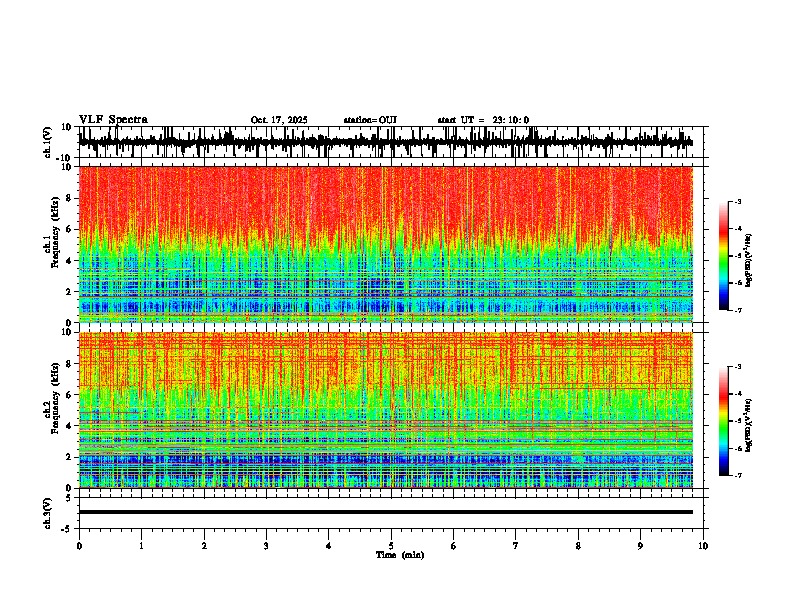Click the '-3' label on ch.1 color scale
Image resolution: width=792 pixels, height=612 pixels.
tap(737, 201)
